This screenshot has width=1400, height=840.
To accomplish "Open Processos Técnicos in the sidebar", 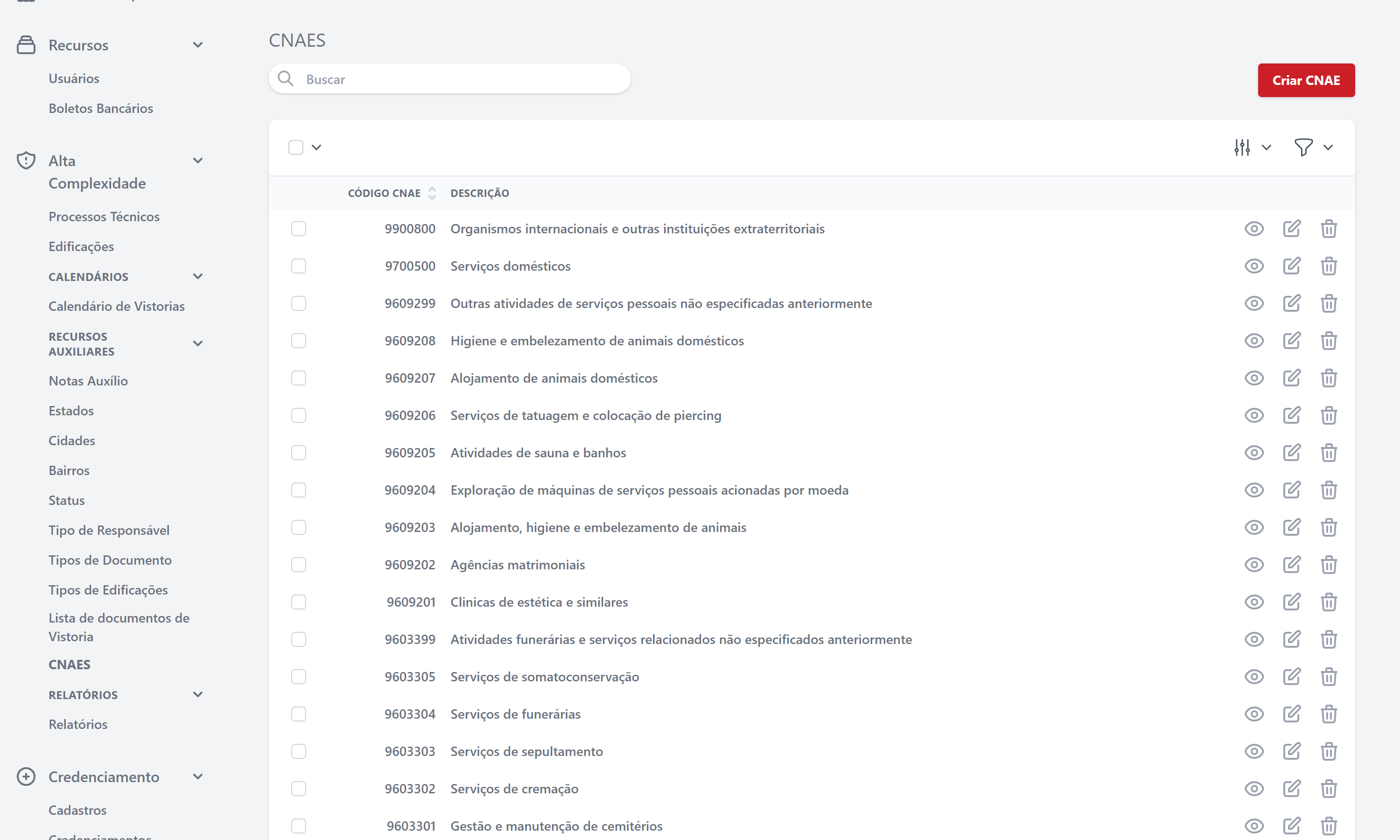I will click(104, 216).
